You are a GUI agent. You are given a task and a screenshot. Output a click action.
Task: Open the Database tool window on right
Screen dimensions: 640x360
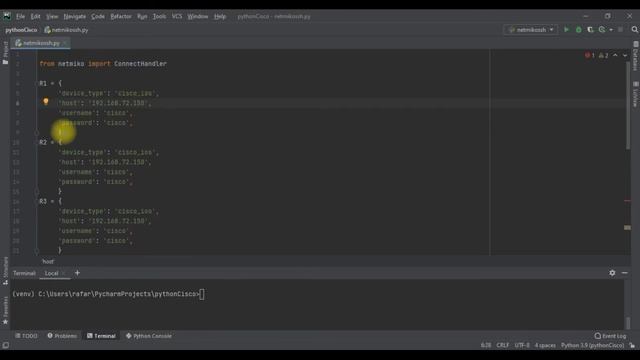click(x=636, y=56)
